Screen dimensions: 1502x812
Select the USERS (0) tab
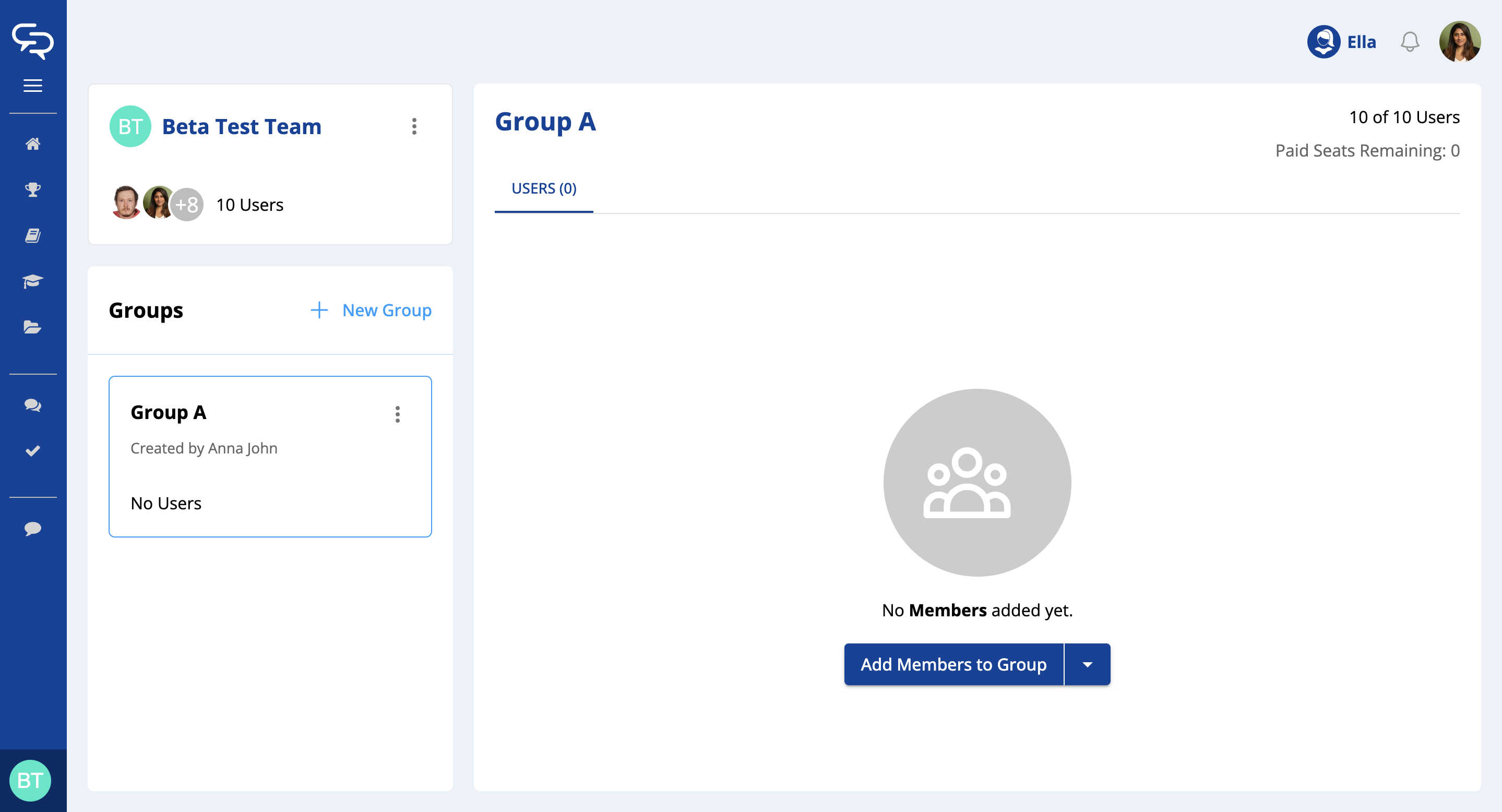pos(543,188)
